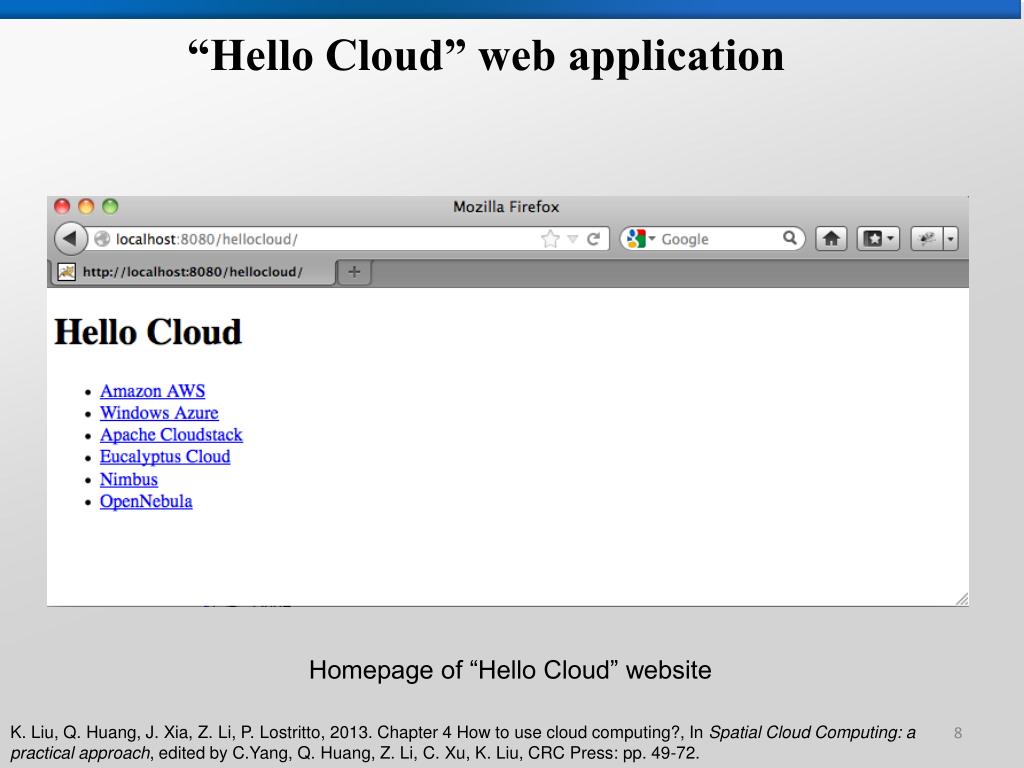Image resolution: width=1024 pixels, height=768 pixels.
Task: Open the Nimbus link
Action: [129, 479]
